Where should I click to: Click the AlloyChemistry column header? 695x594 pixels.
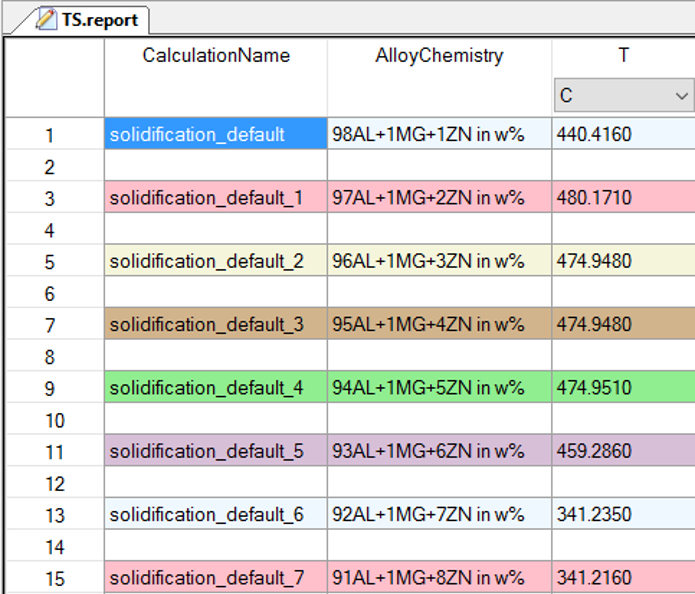(x=439, y=56)
